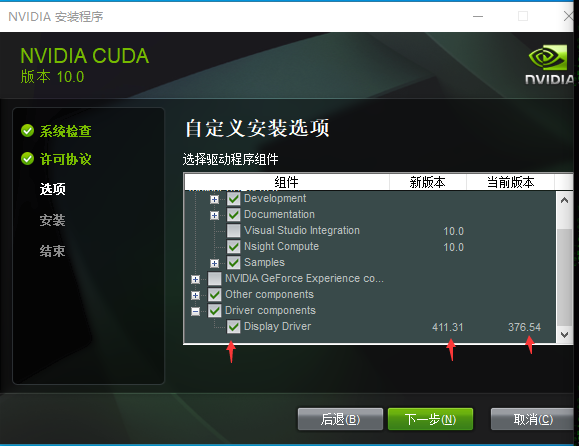Tick the NVIDIA GeForce Experience checkbox
579x446 pixels.
coord(215,278)
